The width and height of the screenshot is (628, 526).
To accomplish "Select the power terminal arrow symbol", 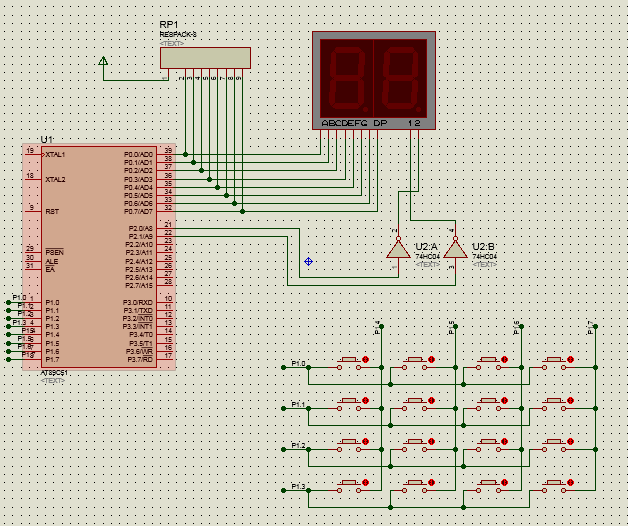I will click(x=103, y=61).
